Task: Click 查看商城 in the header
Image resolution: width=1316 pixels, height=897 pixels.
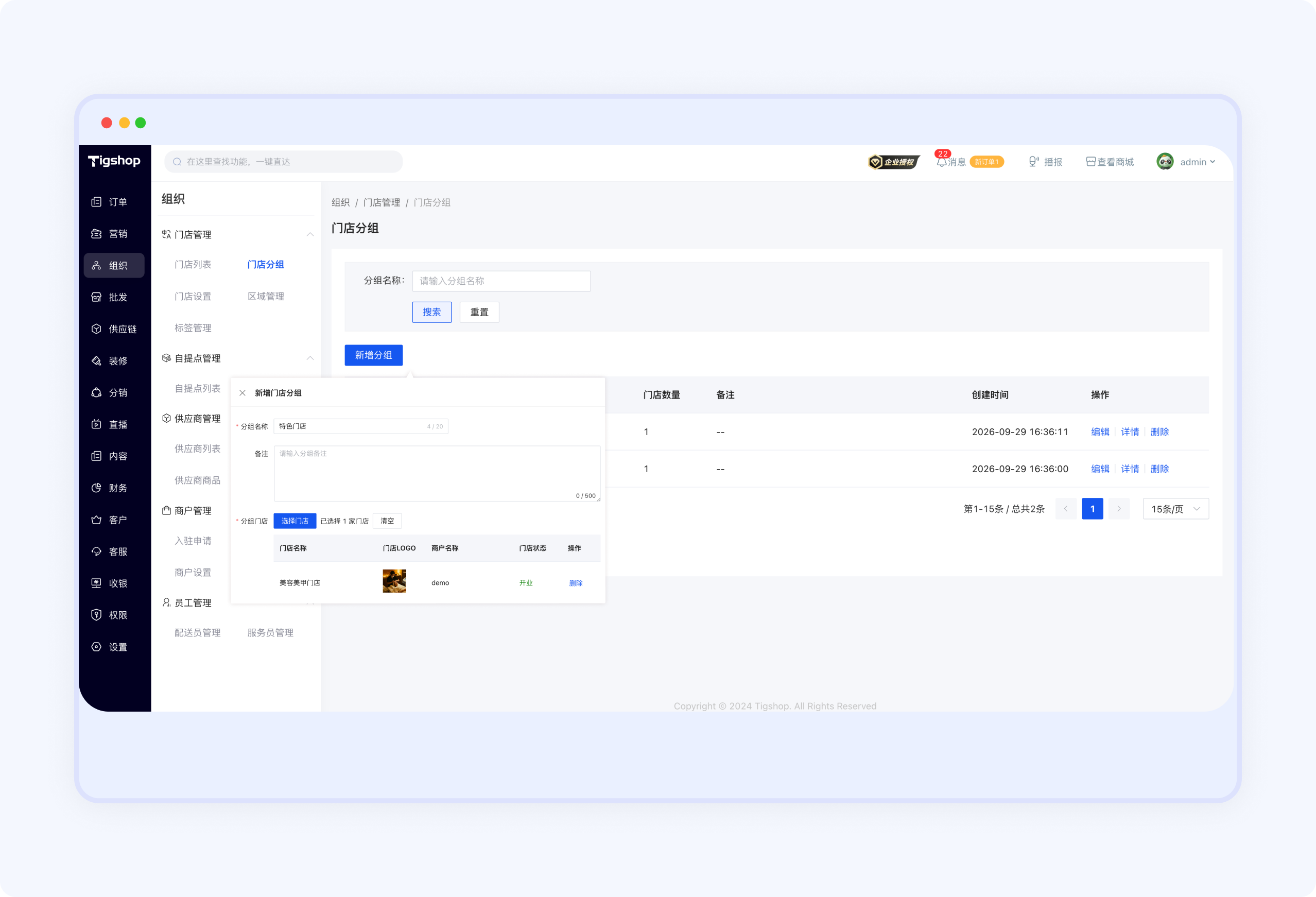Action: pyautogui.click(x=1110, y=162)
